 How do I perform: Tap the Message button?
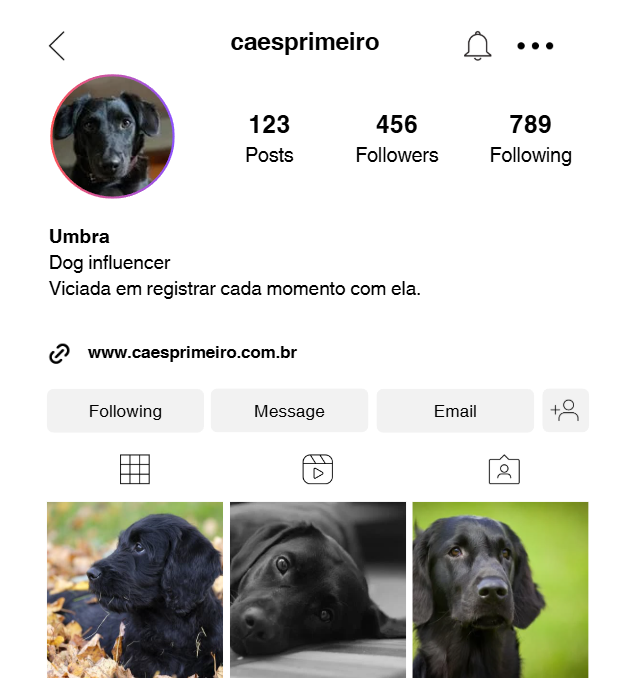point(289,411)
